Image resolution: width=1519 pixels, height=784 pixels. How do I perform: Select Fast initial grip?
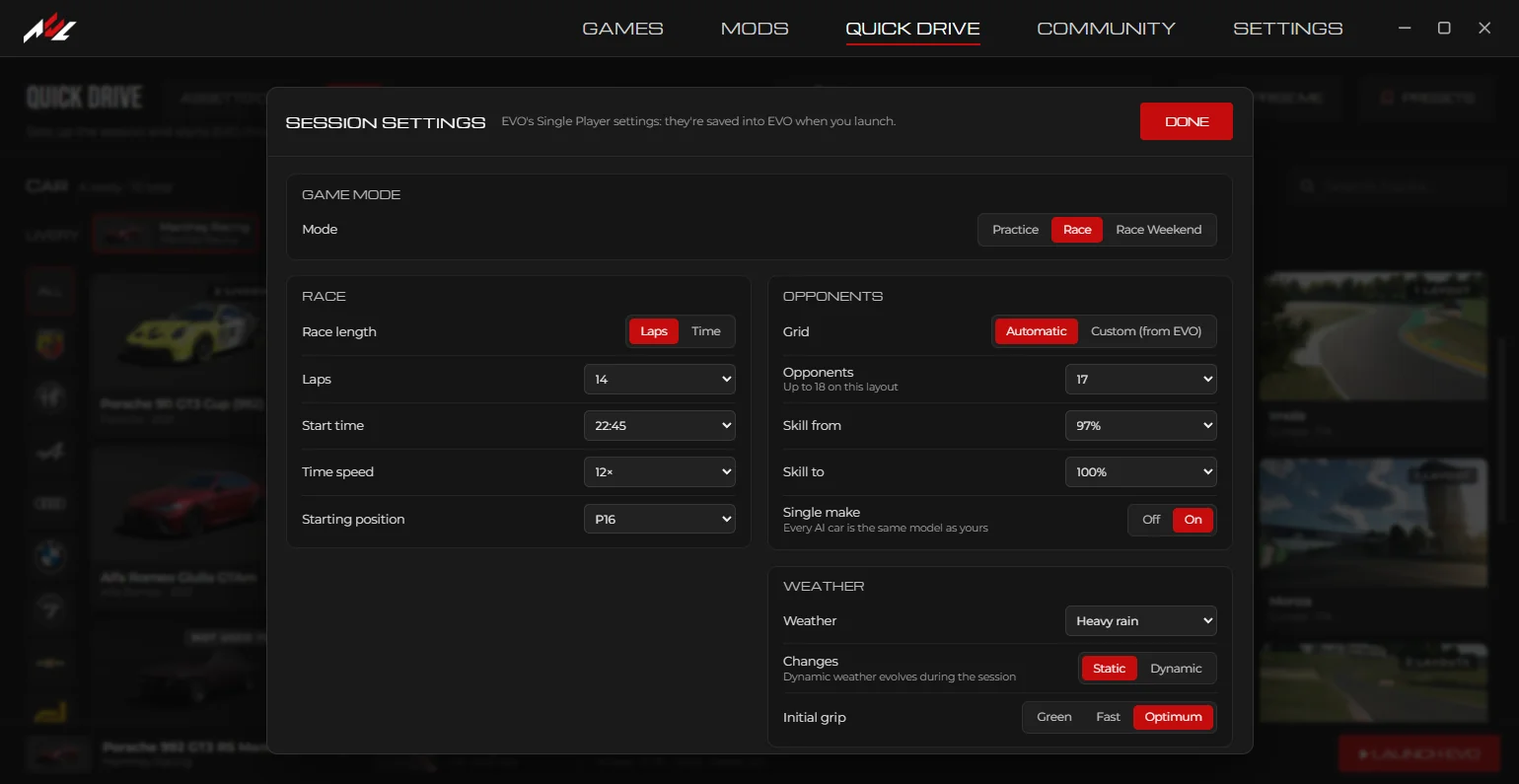click(x=1108, y=717)
